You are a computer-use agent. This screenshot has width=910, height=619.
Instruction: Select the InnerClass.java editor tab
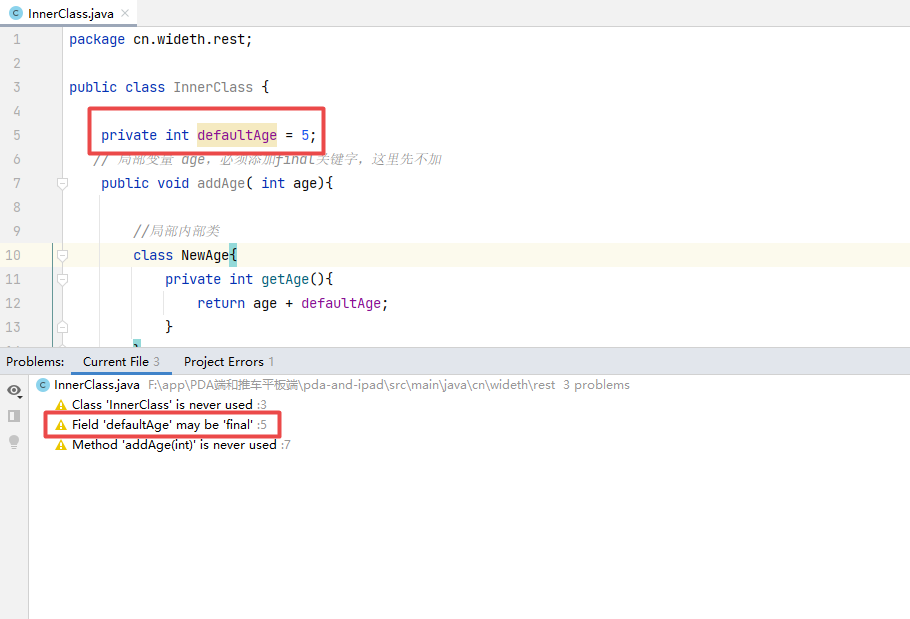pyautogui.click(x=68, y=13)
